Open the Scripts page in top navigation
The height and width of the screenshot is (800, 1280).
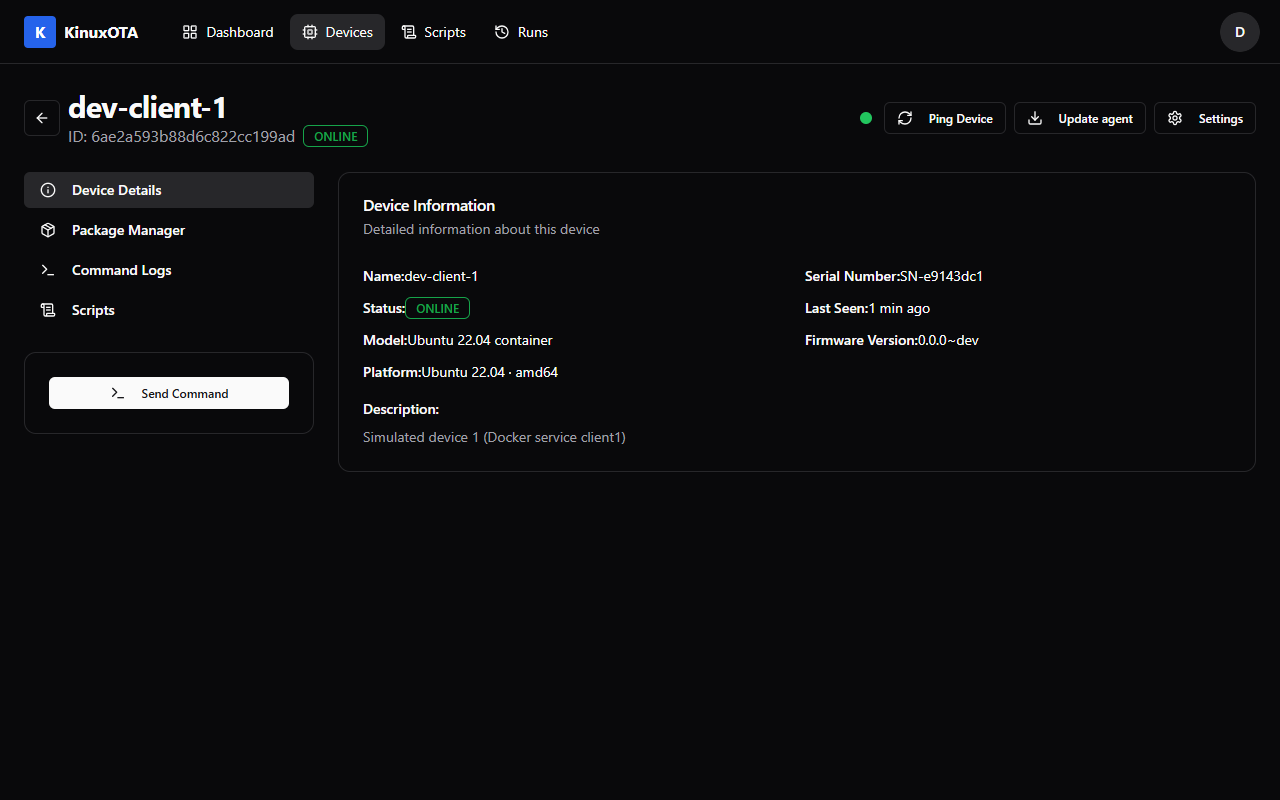point(433,32)
